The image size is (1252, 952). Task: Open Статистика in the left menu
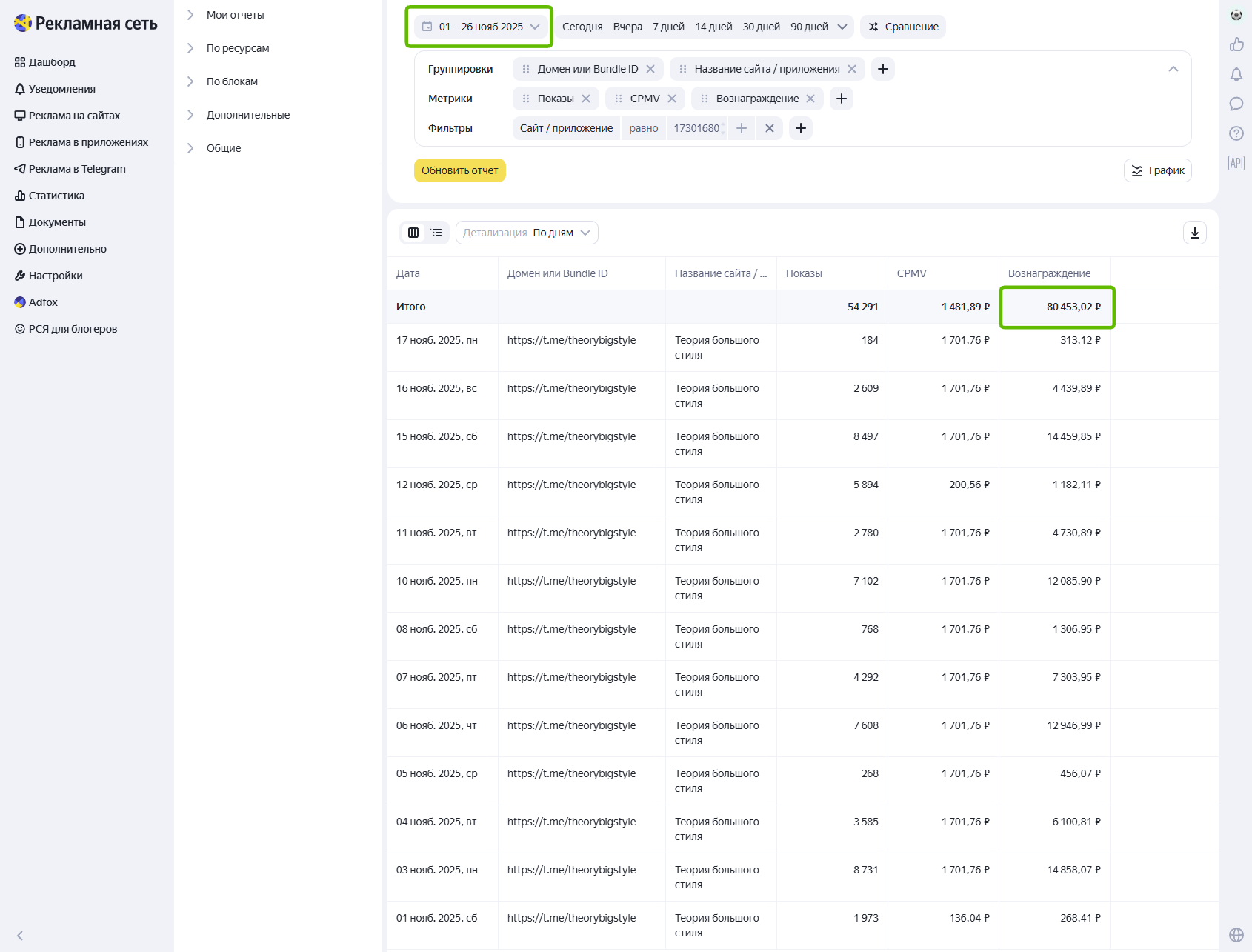tap(56, 196)
